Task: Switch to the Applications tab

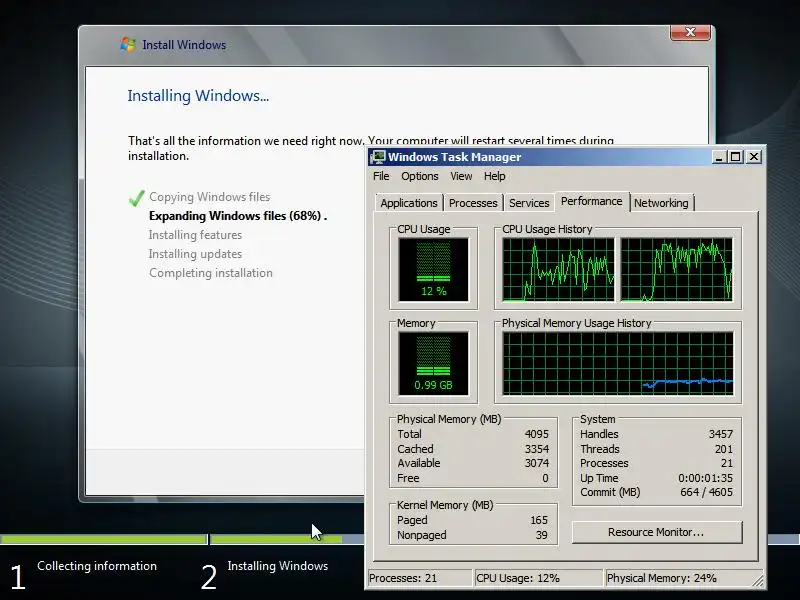Action: tap(409, 203)
